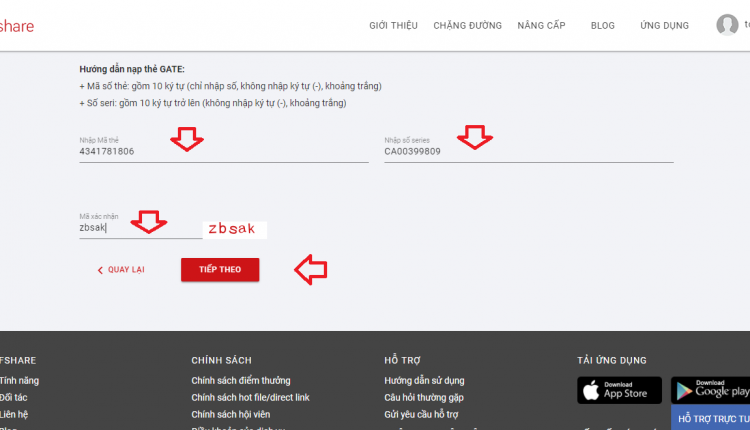Focus the Nhập số series input field

(x=529, y=151)
